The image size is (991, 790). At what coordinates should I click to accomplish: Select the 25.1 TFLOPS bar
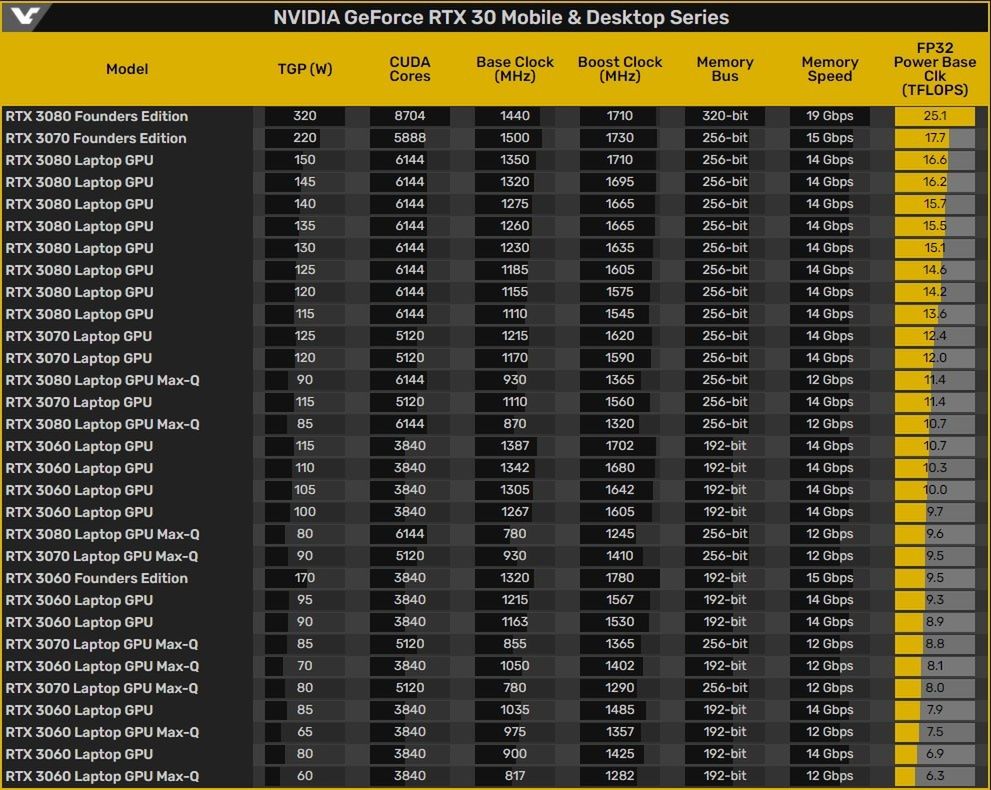(x=935, y=116)
